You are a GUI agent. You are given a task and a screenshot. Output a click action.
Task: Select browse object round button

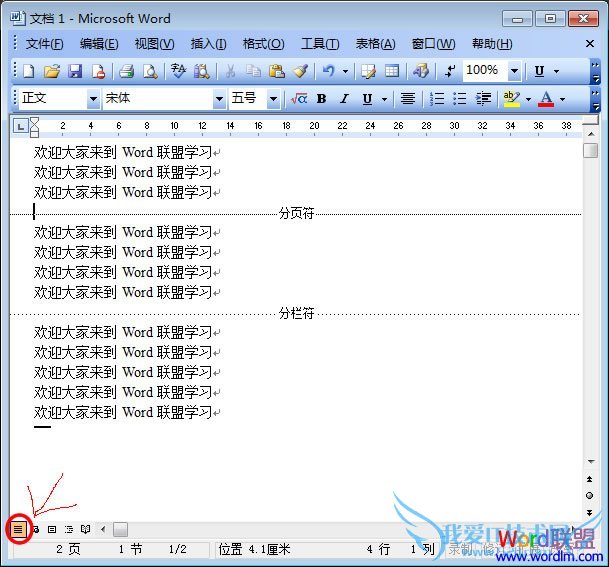(x=590, y=496)
